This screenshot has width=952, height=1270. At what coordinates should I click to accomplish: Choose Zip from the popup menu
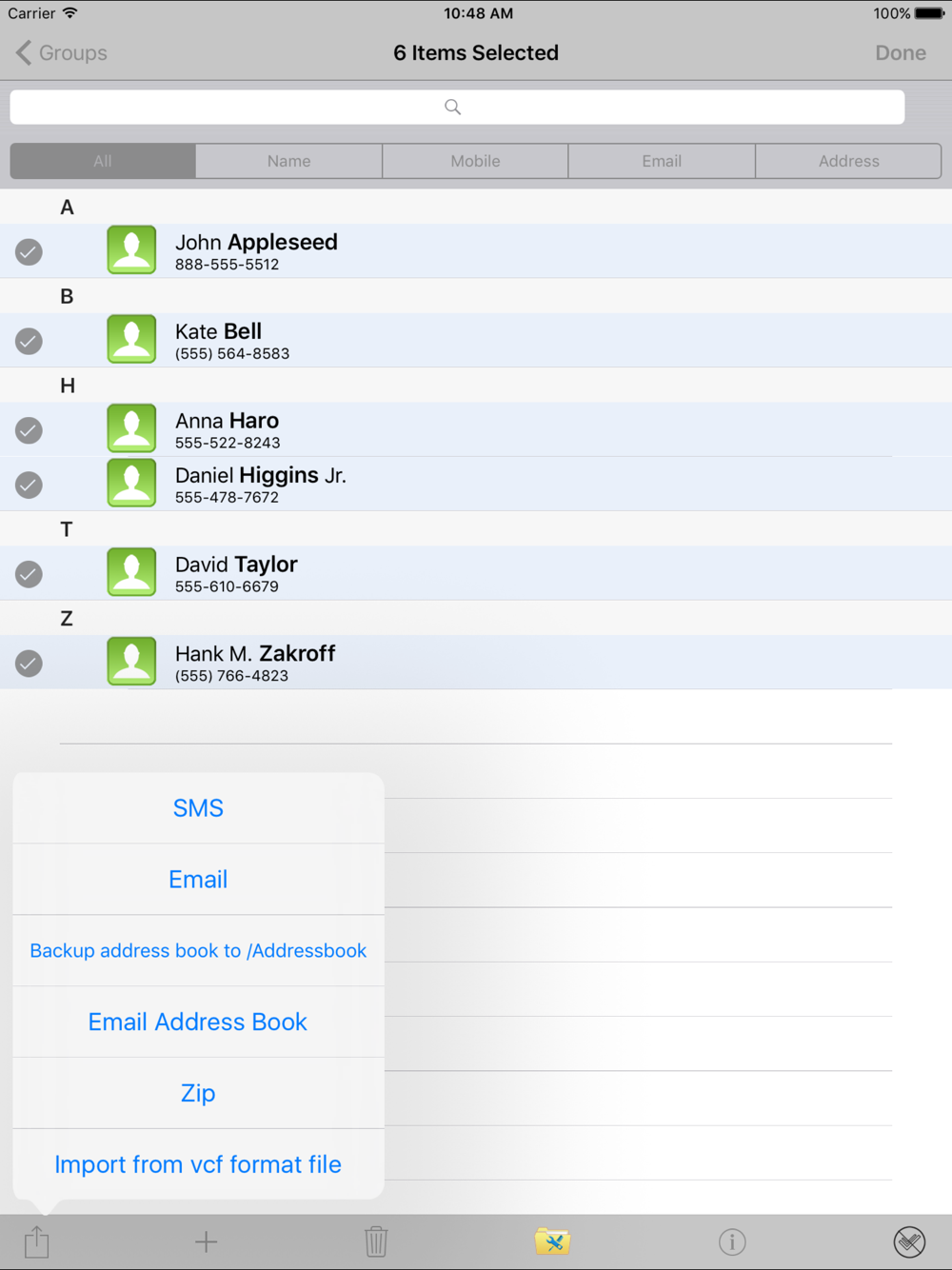(198, 1094)
